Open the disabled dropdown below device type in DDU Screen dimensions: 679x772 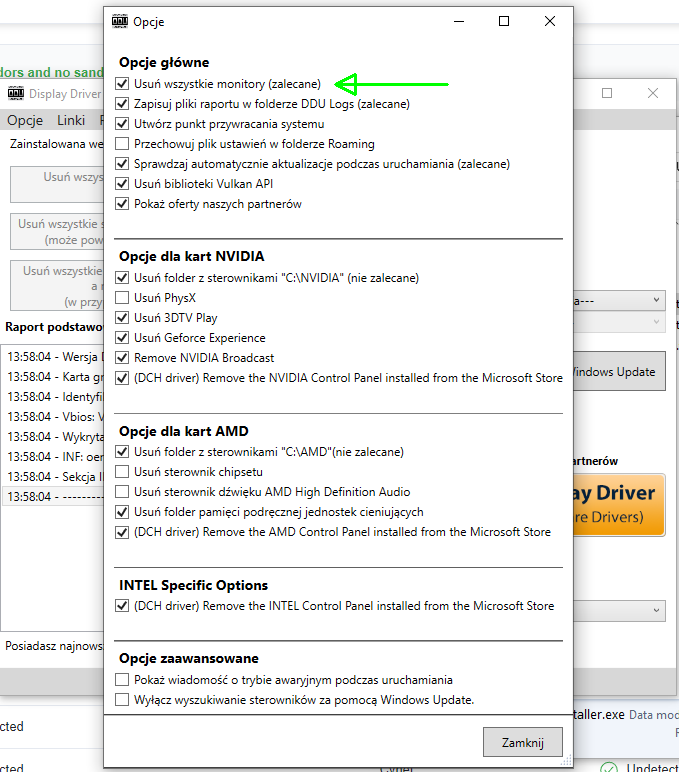pyautogui.click(x=619, y=322)
